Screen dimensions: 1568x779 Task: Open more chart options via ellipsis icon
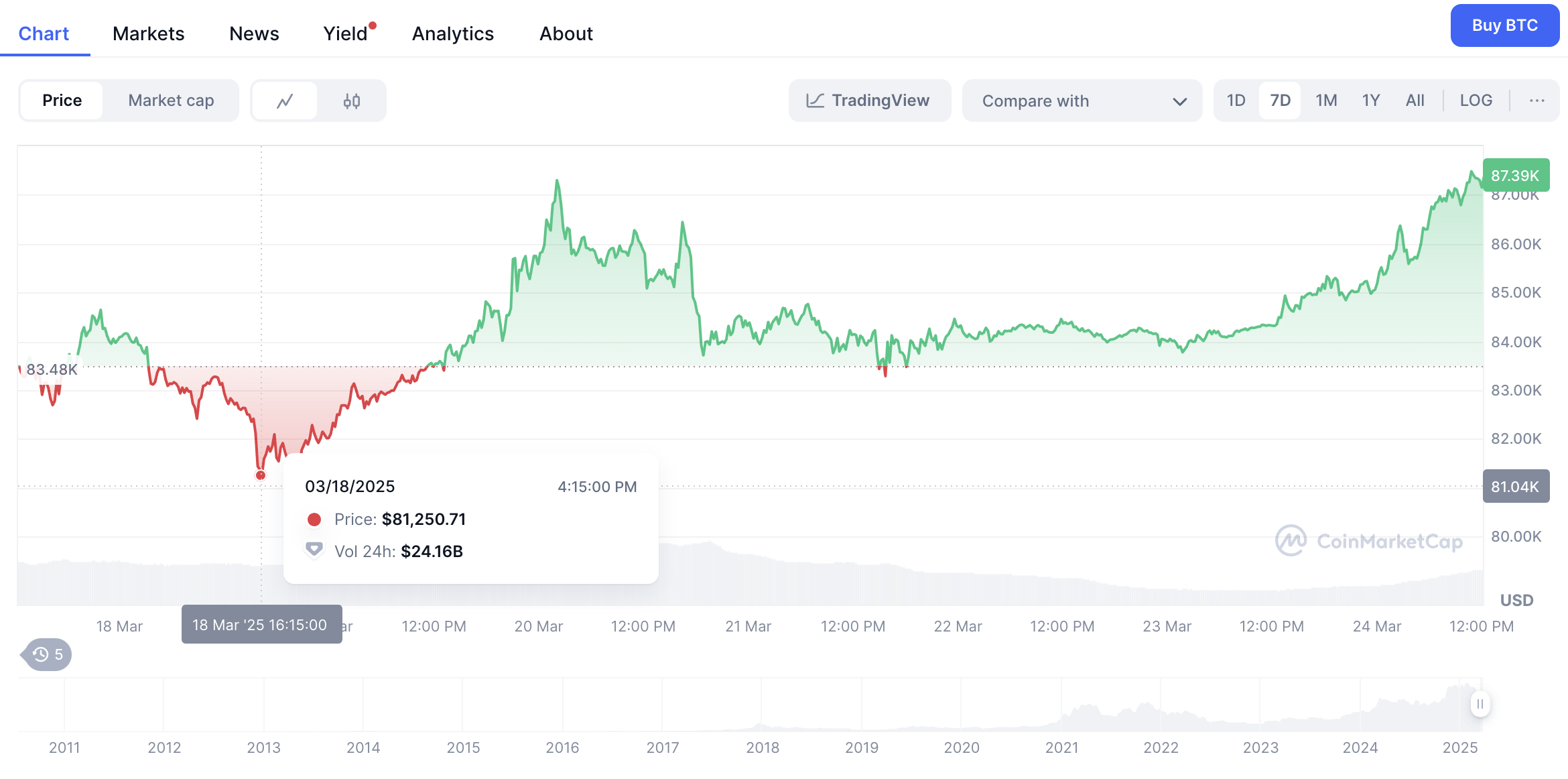(x=1536, y=101)
